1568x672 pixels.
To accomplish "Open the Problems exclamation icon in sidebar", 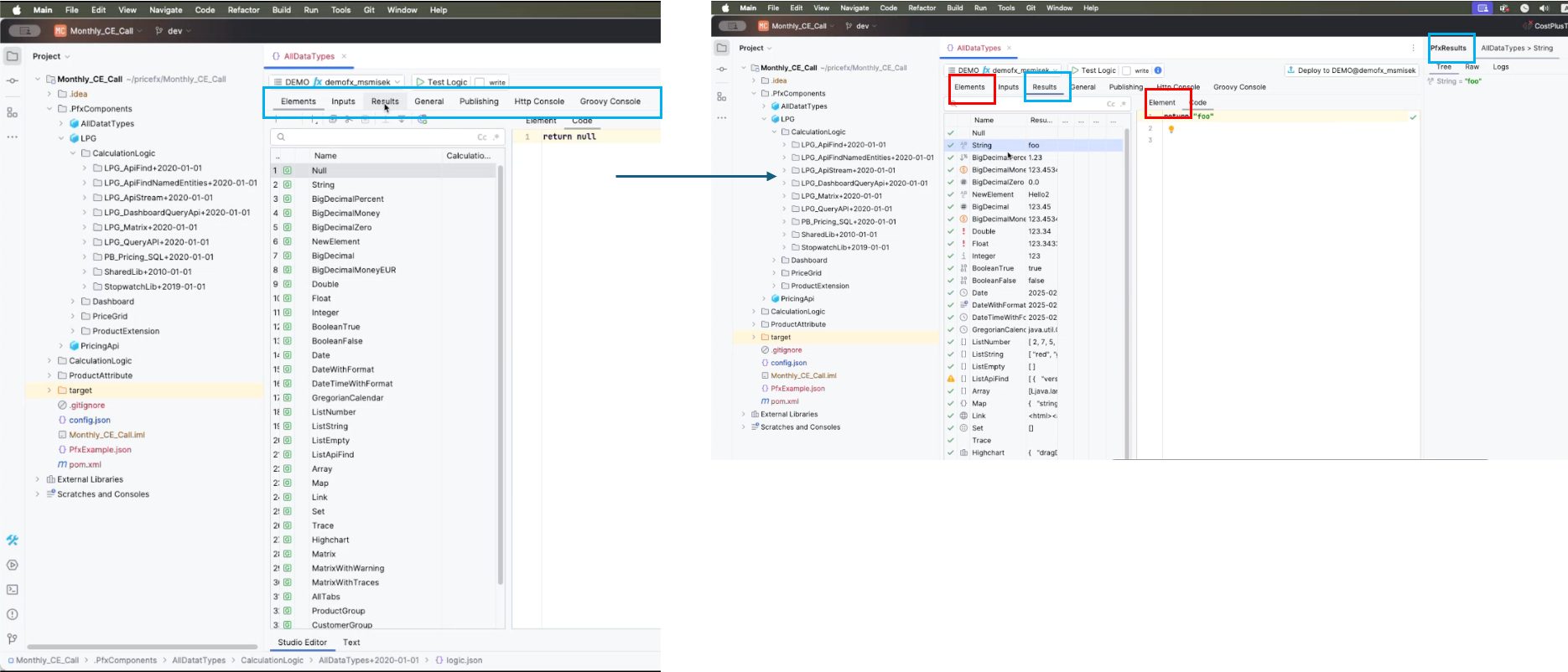I will (12, 615).
